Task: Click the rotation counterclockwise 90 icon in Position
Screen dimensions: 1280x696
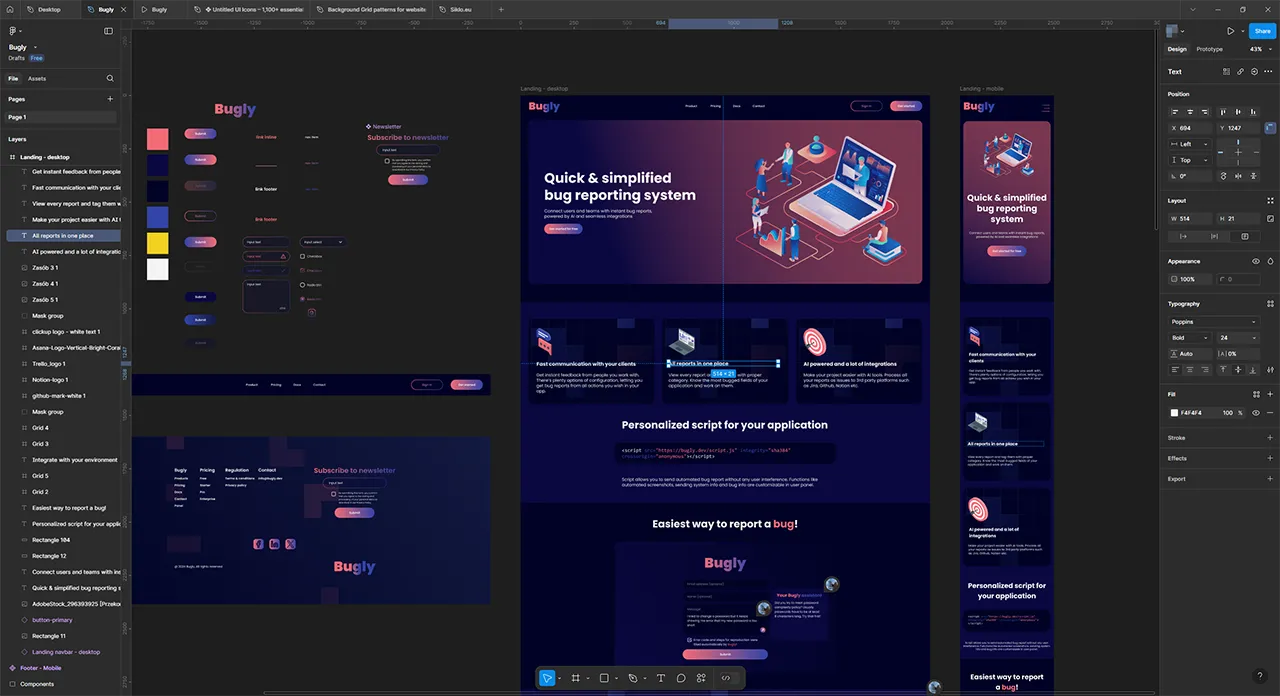Action: point(1225,176)
